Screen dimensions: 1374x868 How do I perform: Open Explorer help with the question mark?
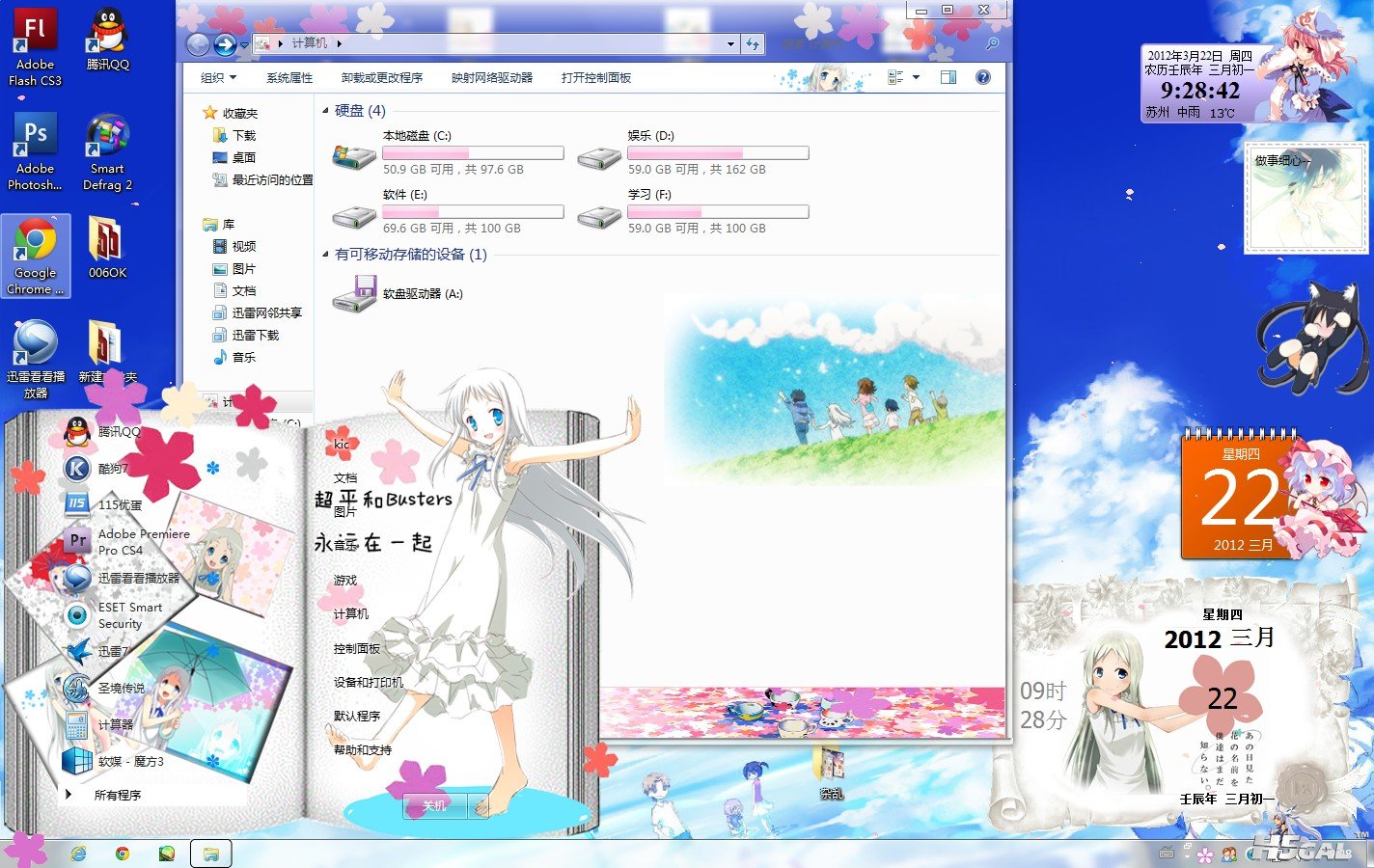[983, 77]
